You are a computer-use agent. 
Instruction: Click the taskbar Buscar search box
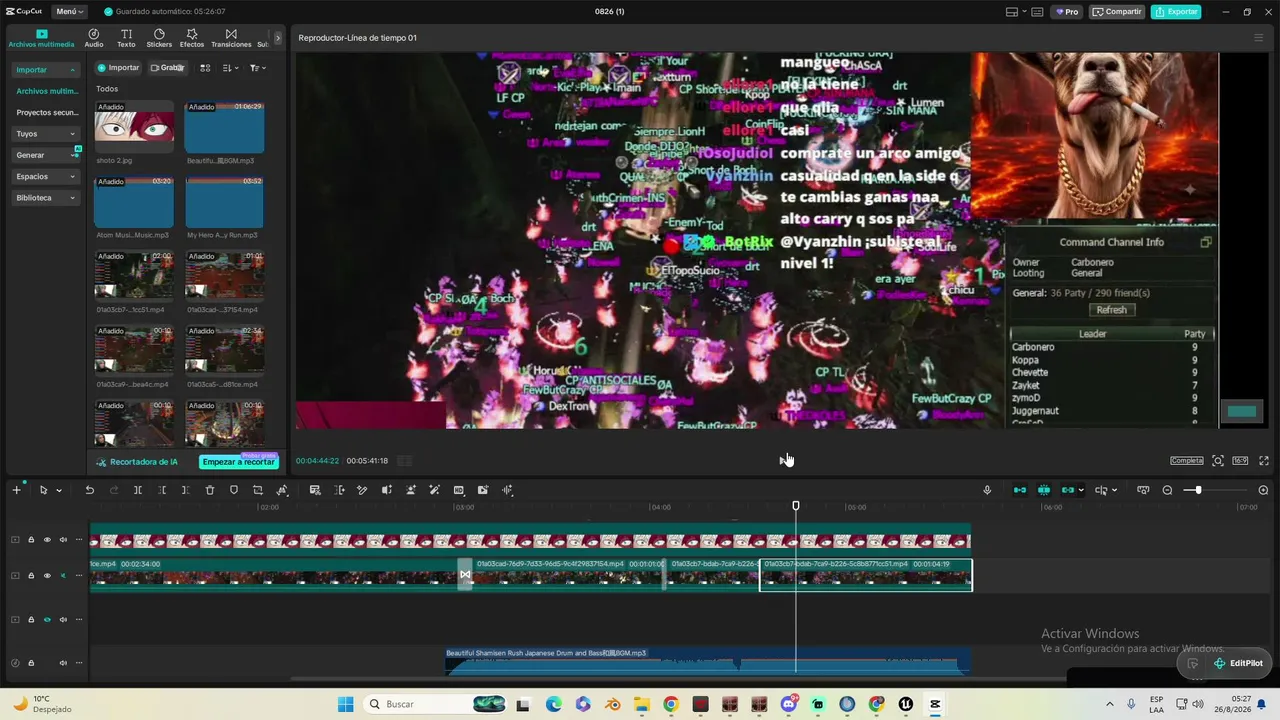tap(435, 704)
